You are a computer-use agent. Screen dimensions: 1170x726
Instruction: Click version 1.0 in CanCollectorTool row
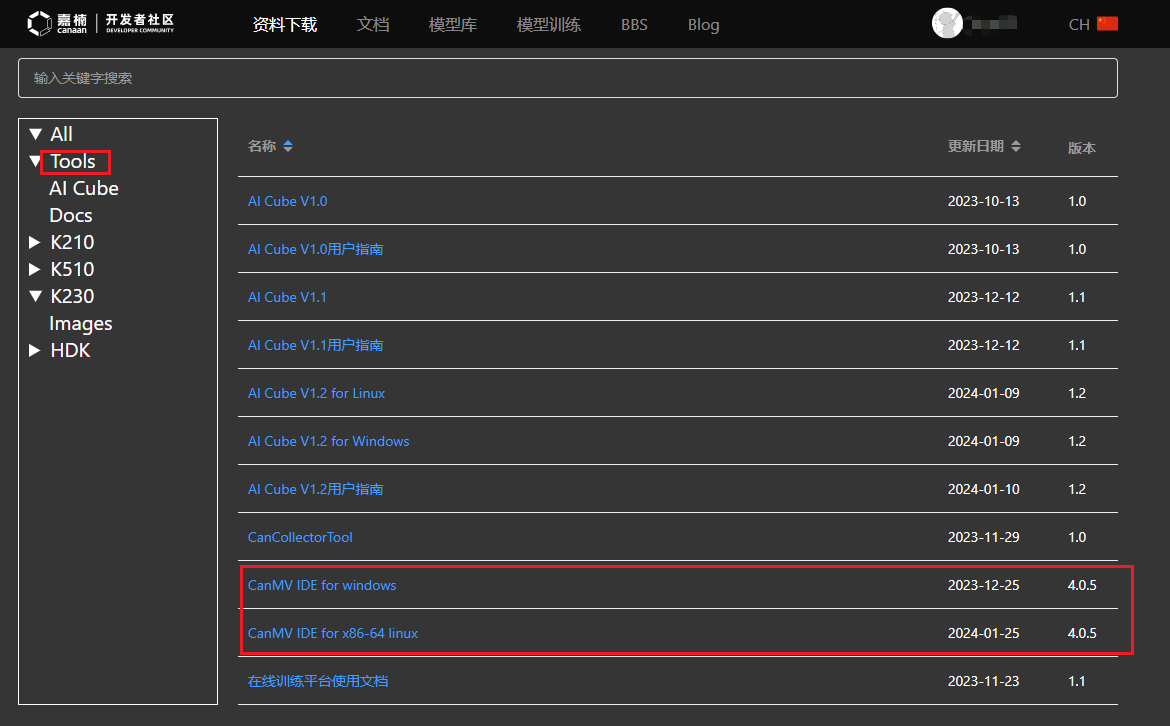[x=1077, y=537]
